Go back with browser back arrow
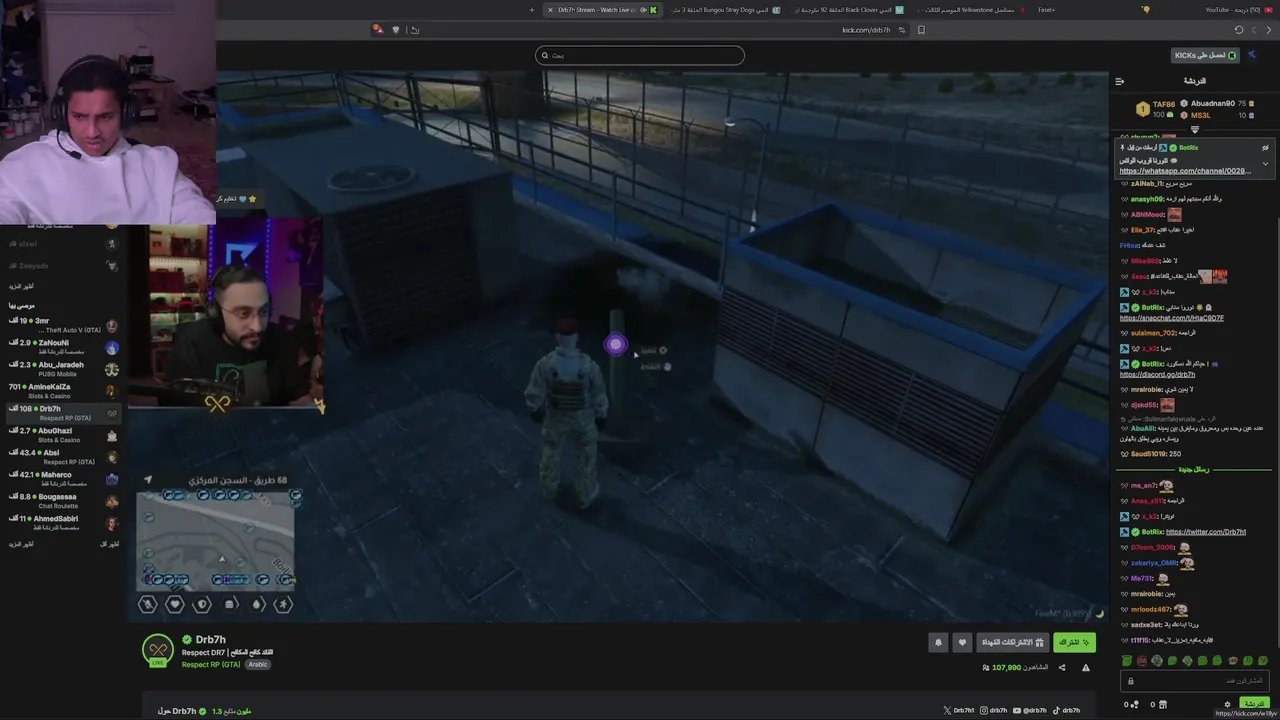The width and height of the screenshot is (1280, 720). (x=1270, y=30)
